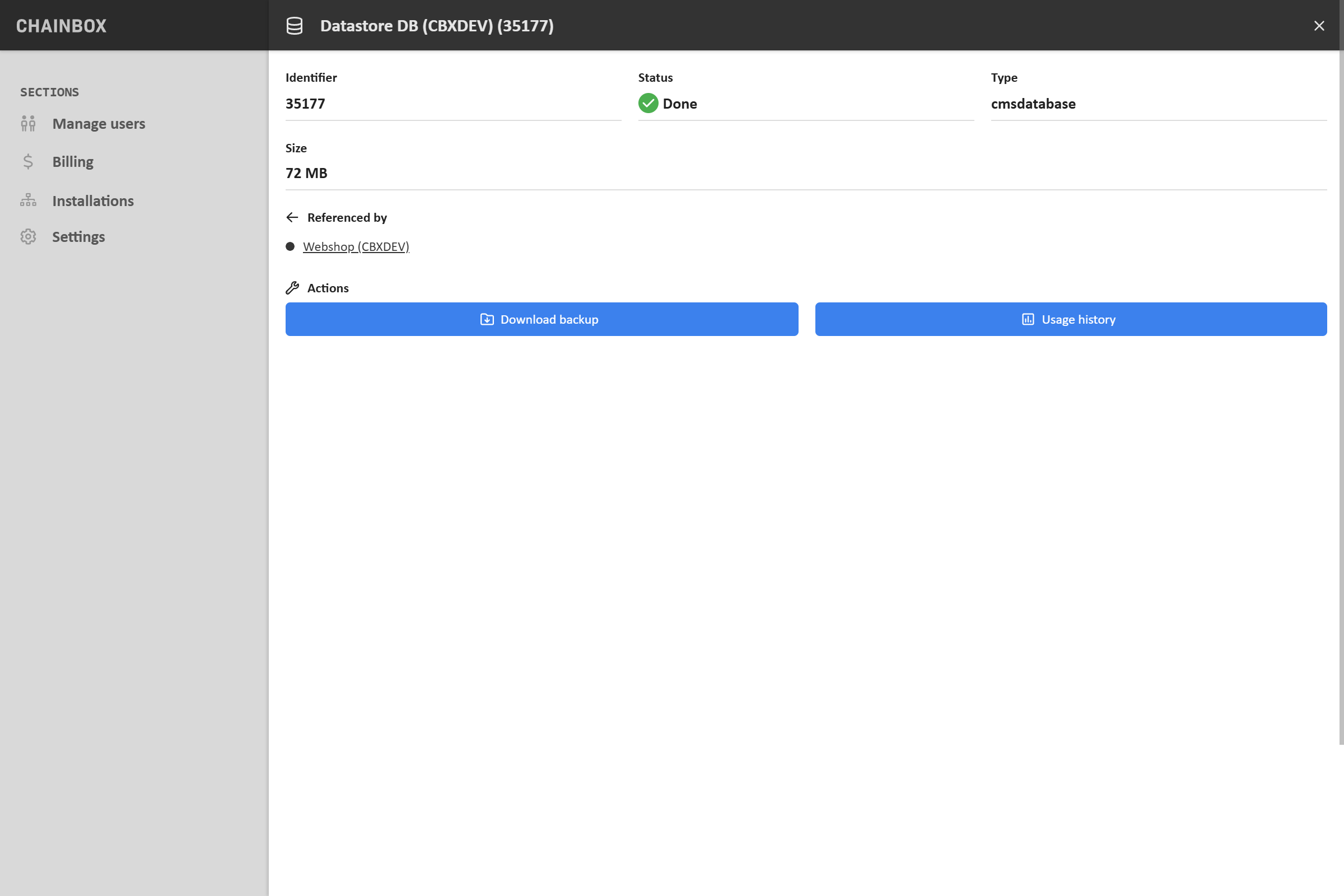Click the database icon in header

pyautogui.click(x=295, y=26)
